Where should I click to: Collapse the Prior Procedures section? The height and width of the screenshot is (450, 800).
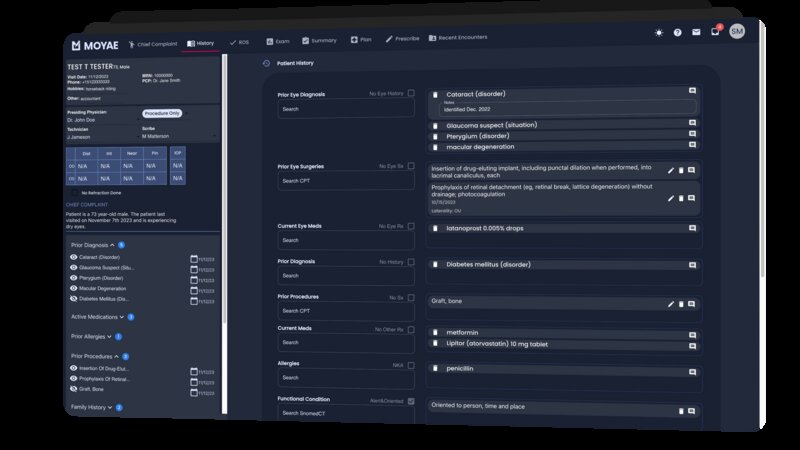click(x=116, y=356)
